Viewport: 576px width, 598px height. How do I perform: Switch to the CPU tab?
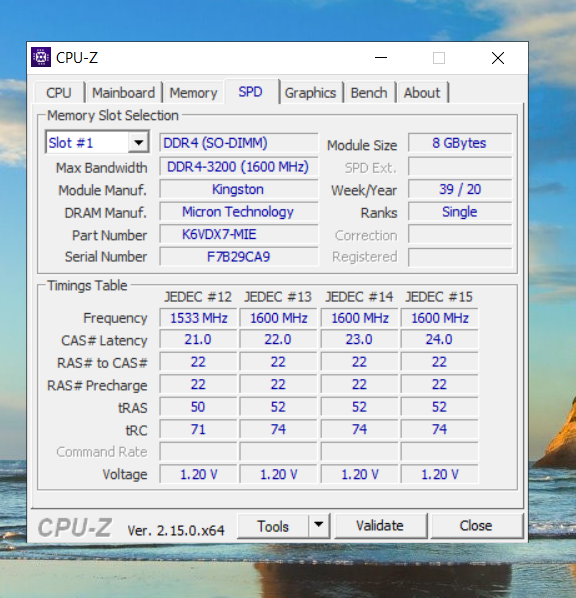pyautogui.click(x=59, y=93)
